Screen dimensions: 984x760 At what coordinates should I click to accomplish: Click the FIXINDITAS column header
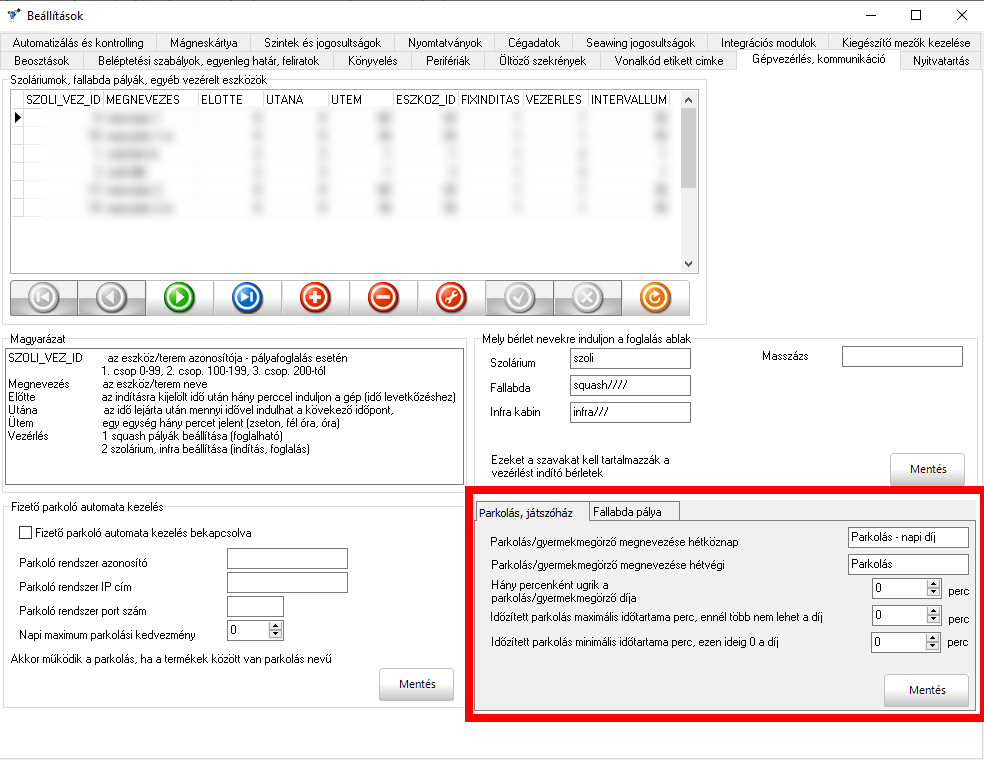[x=490, y=100]
